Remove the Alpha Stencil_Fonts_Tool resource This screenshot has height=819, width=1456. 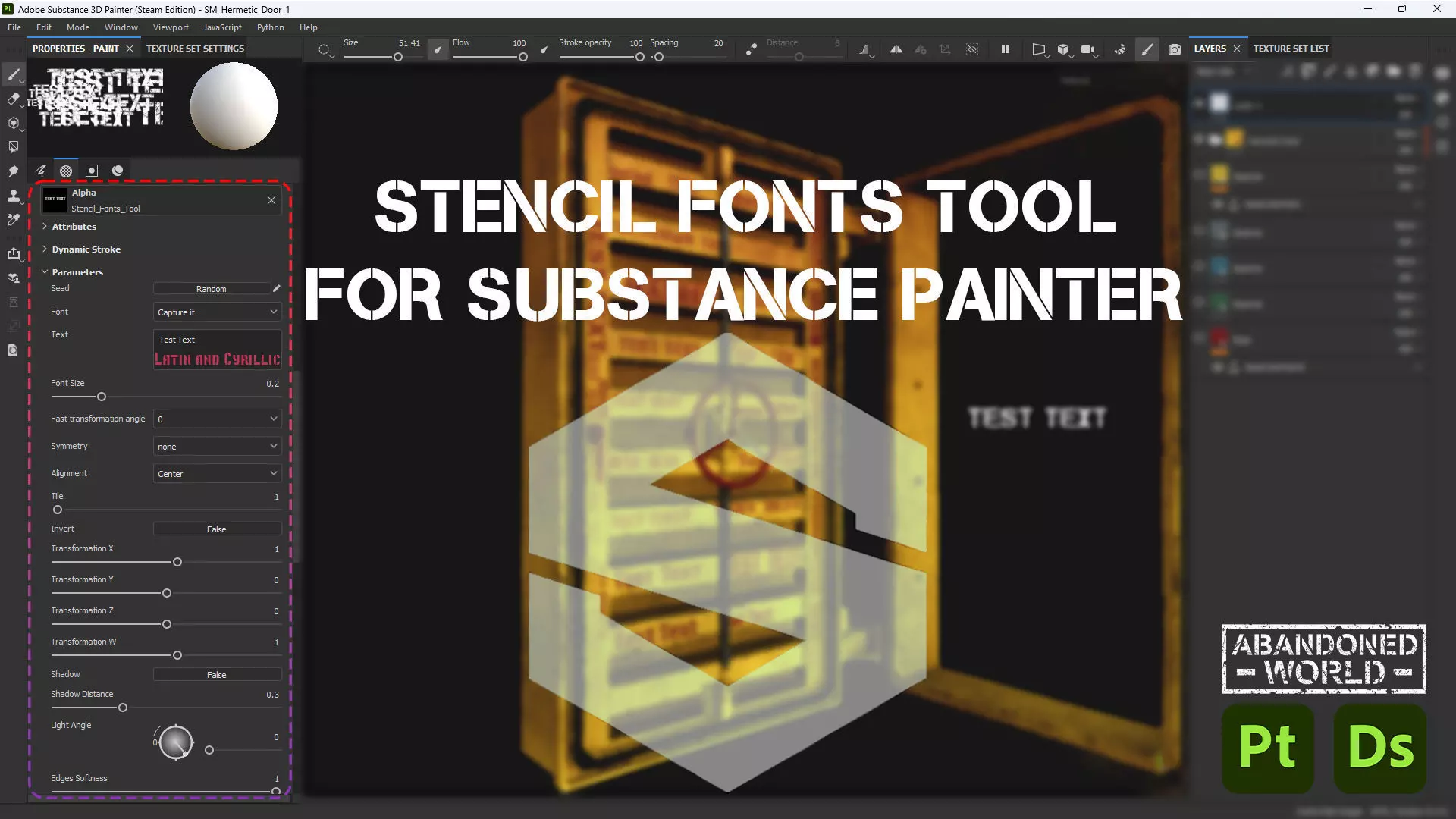271,200
